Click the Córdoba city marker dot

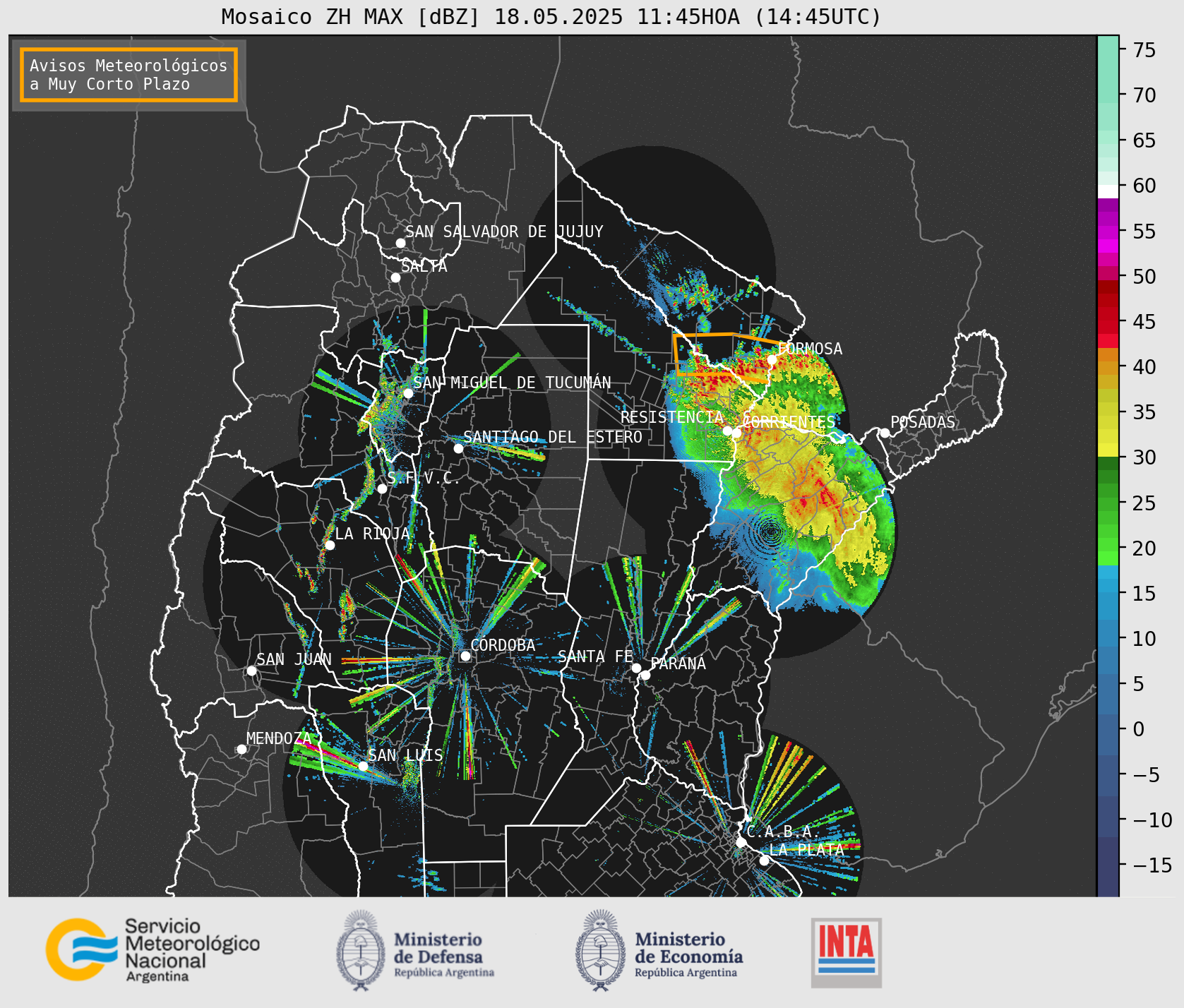pos(465,656)
